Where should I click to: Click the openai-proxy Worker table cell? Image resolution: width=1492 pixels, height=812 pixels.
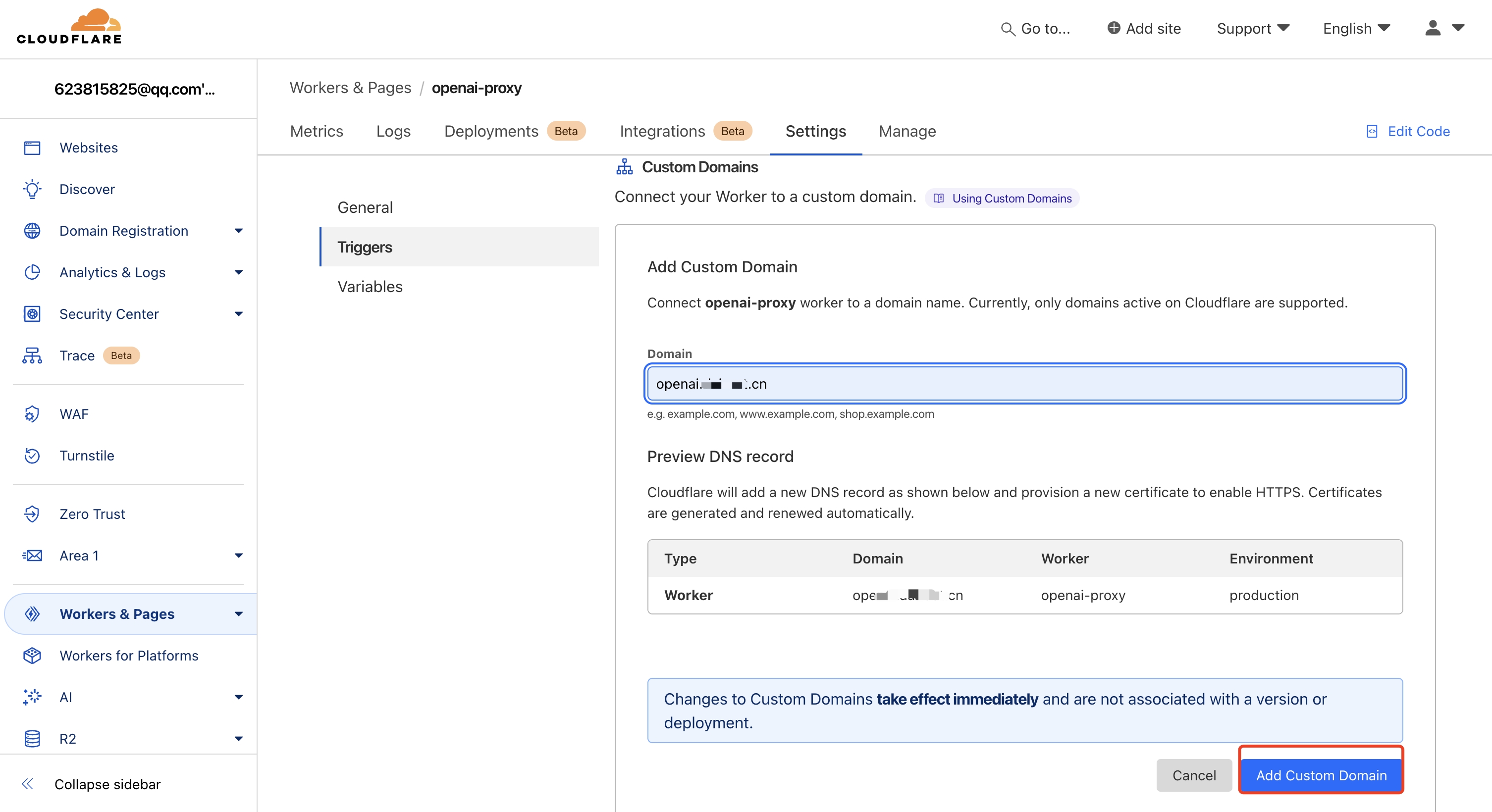1082,595
